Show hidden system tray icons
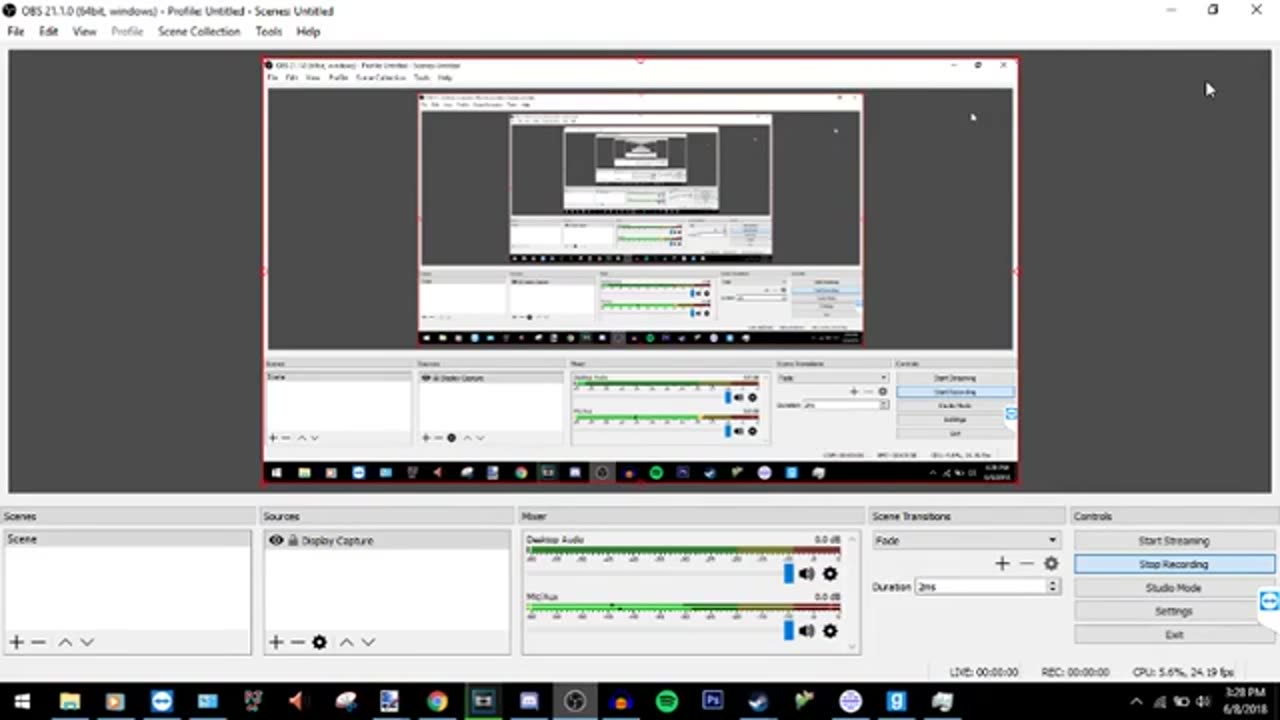Viewport: 1280px width, 720px height. [1136, 702]
